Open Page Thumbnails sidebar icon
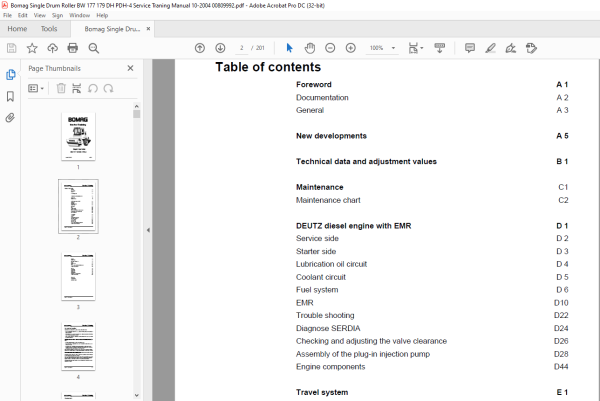The image size is (600, 401). click(10, 74)
